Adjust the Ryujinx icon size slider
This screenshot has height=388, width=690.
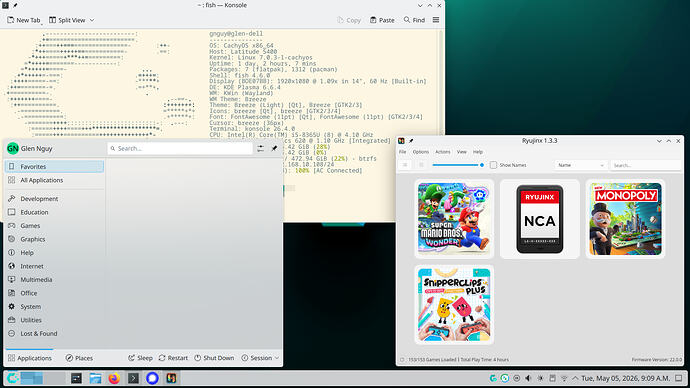click(458, 165)
